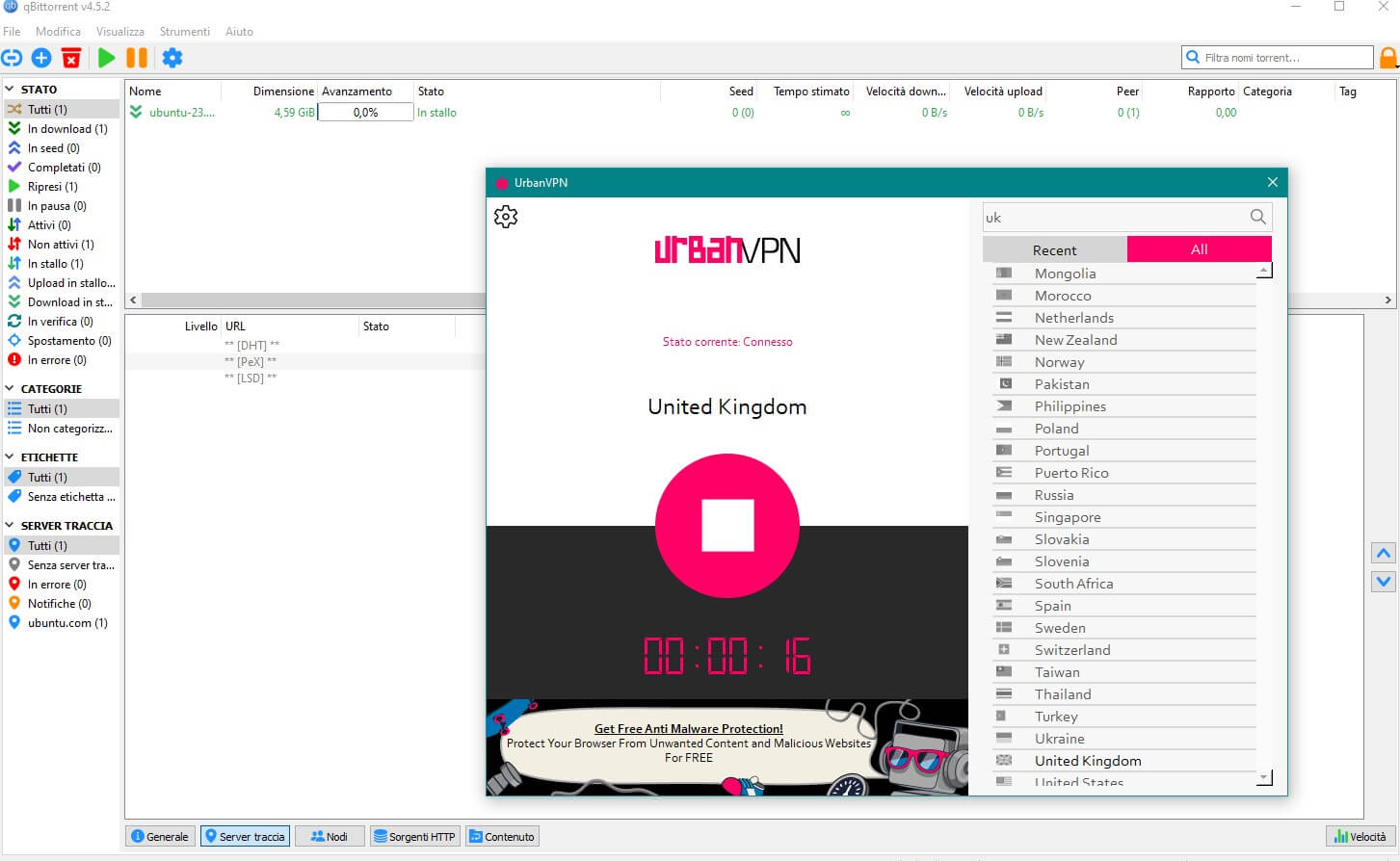Select the Recent tab in UrbanVPN
The height and width of the screenshot is (861, 1400).
1055,249
